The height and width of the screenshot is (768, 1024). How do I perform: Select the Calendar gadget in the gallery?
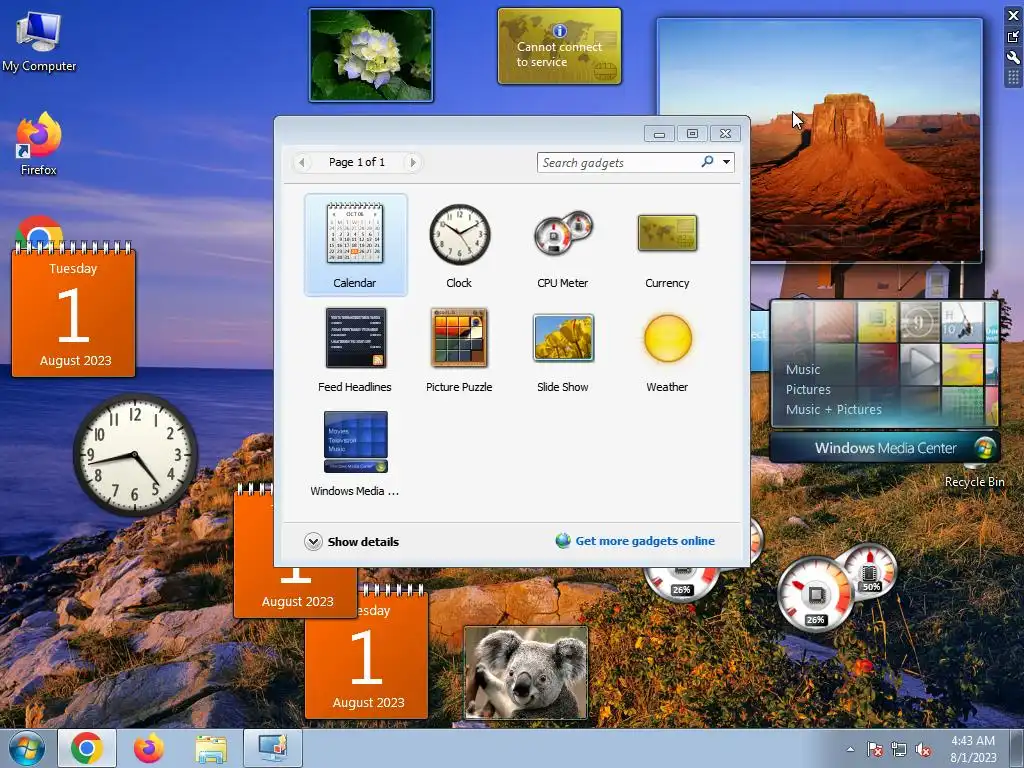(355, 245)
